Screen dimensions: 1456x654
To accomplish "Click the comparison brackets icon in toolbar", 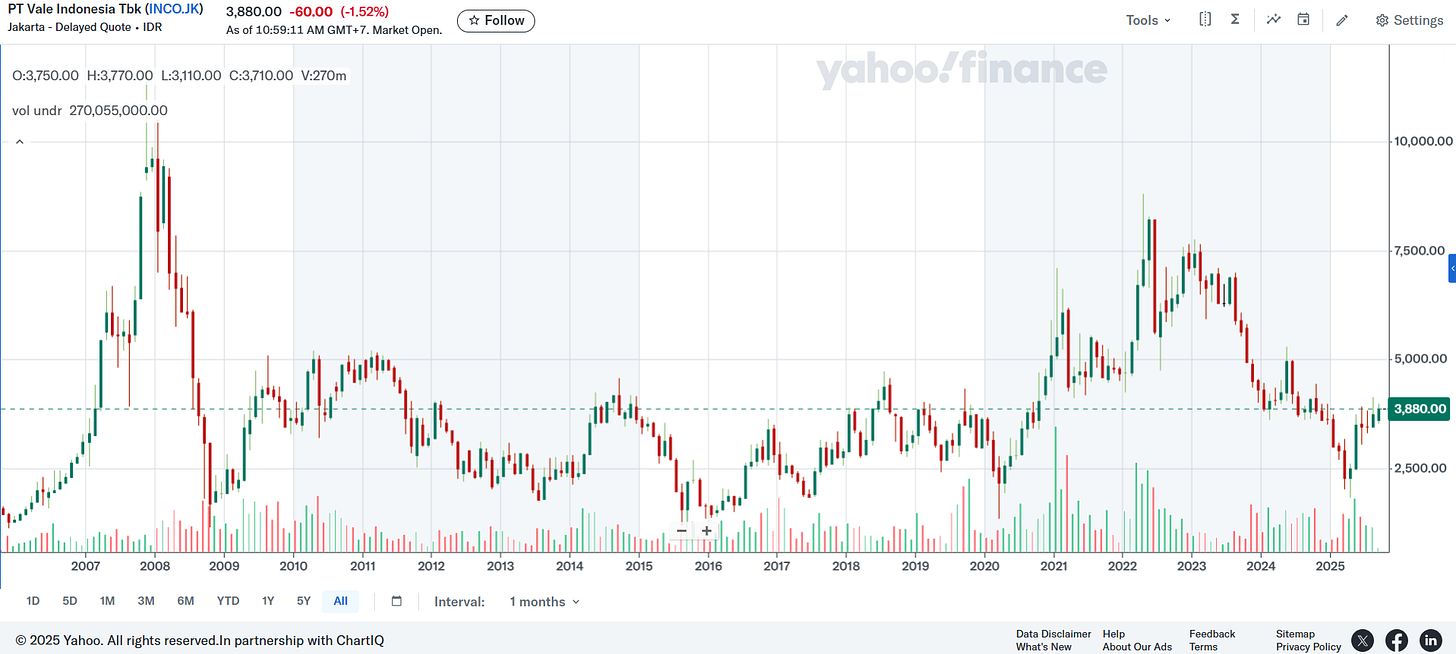I will 1205,20.
